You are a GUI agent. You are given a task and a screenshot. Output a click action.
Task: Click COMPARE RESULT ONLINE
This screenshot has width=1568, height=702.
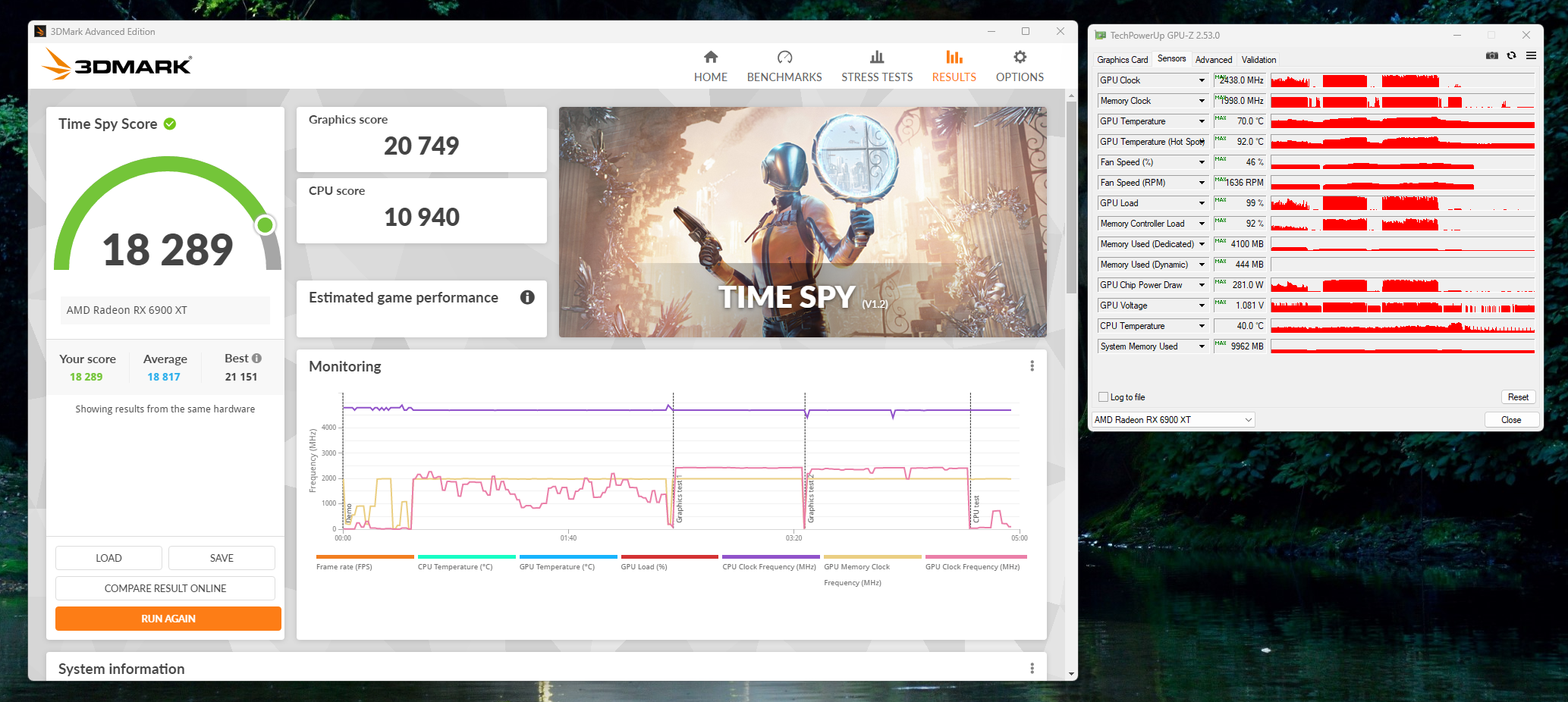(165, 588)
